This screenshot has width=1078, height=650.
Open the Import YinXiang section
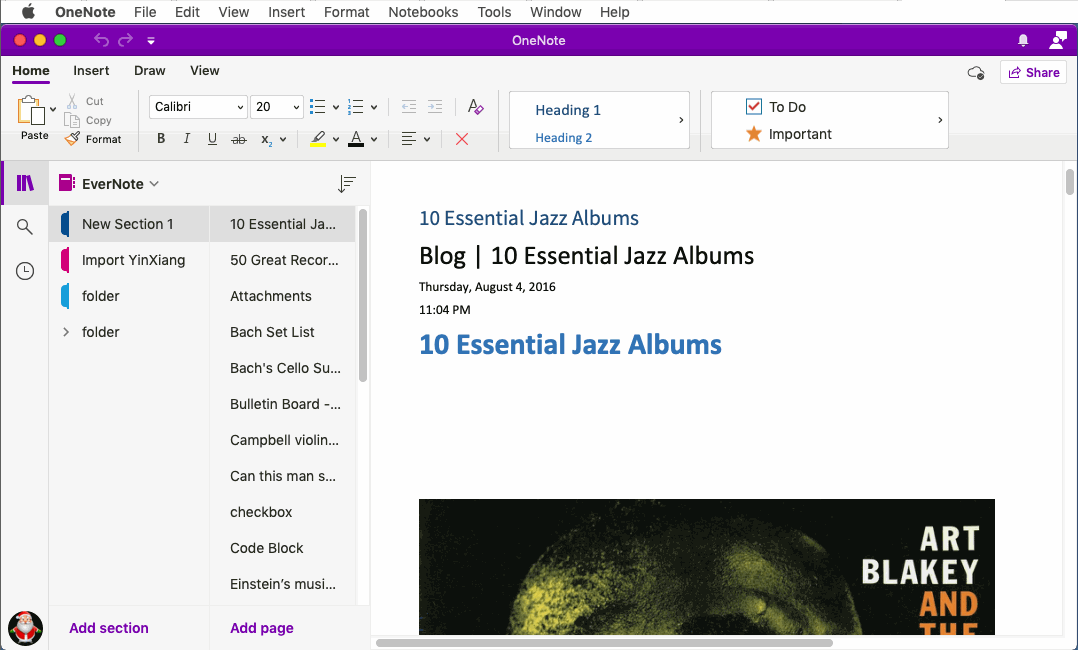point(129,260)
